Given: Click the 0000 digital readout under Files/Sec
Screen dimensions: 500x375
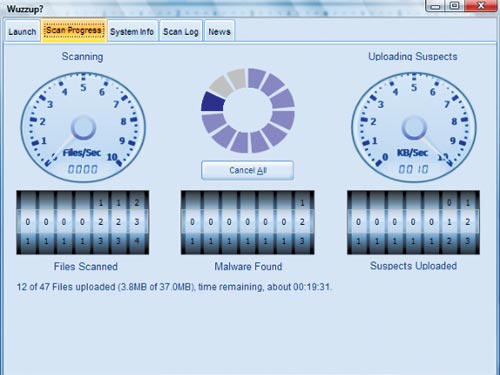Looking at the screenshot, I should [x=83, y=169].
